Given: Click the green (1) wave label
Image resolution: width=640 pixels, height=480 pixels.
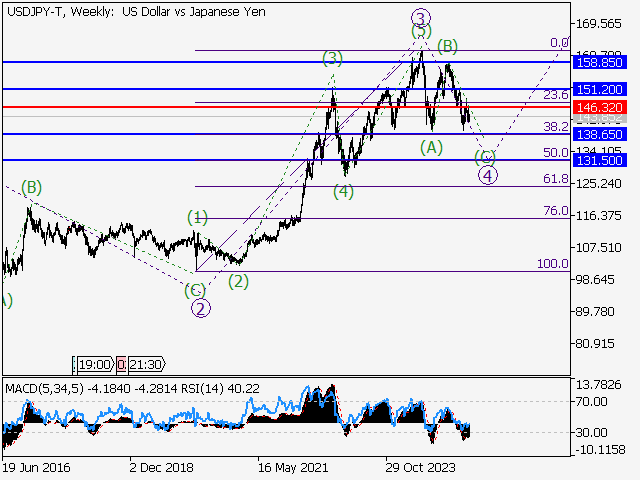Looking at the screenshot, I should (x=198, y=217).
